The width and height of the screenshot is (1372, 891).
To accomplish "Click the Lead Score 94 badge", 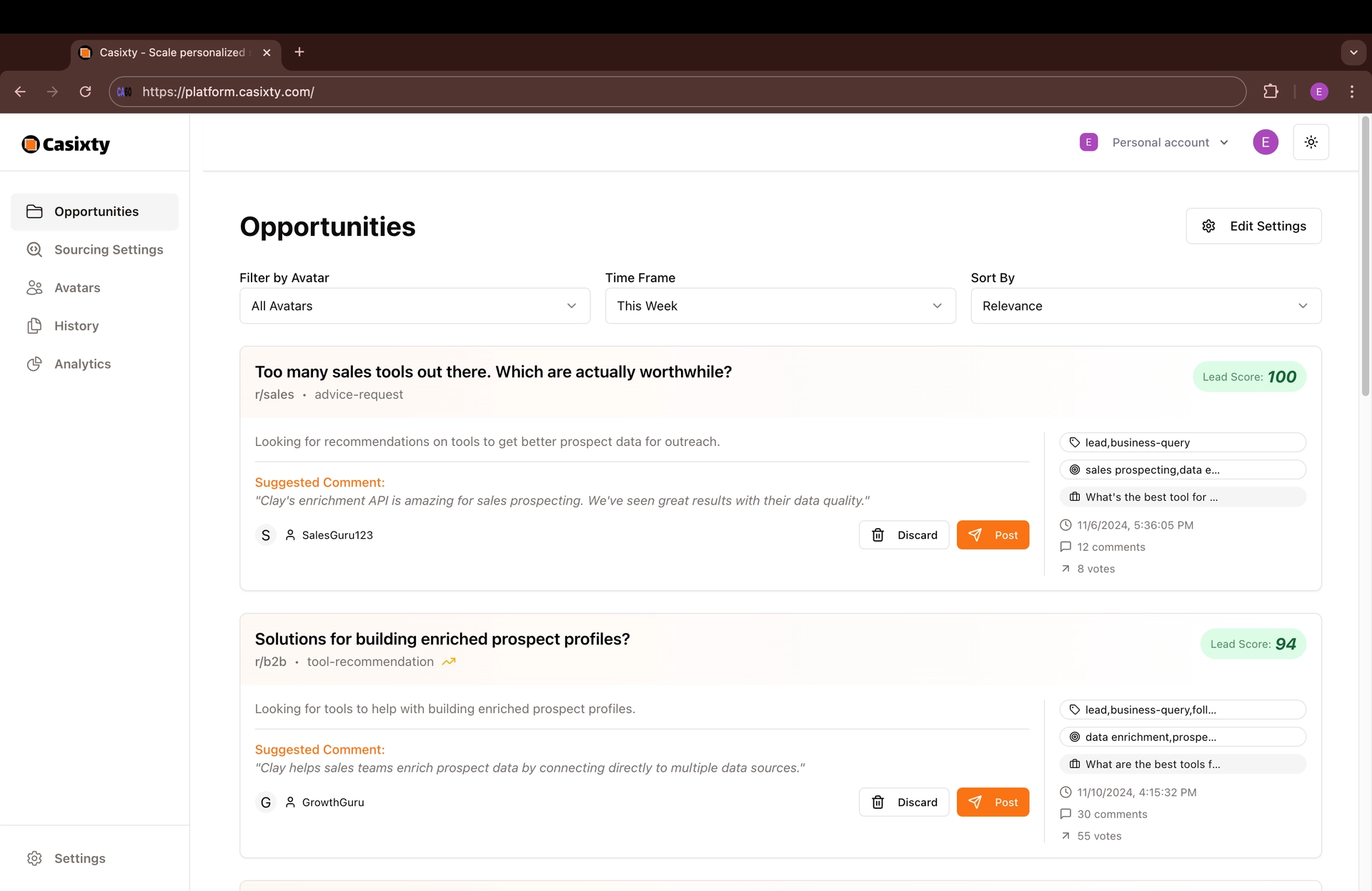I will point(1253,644).
